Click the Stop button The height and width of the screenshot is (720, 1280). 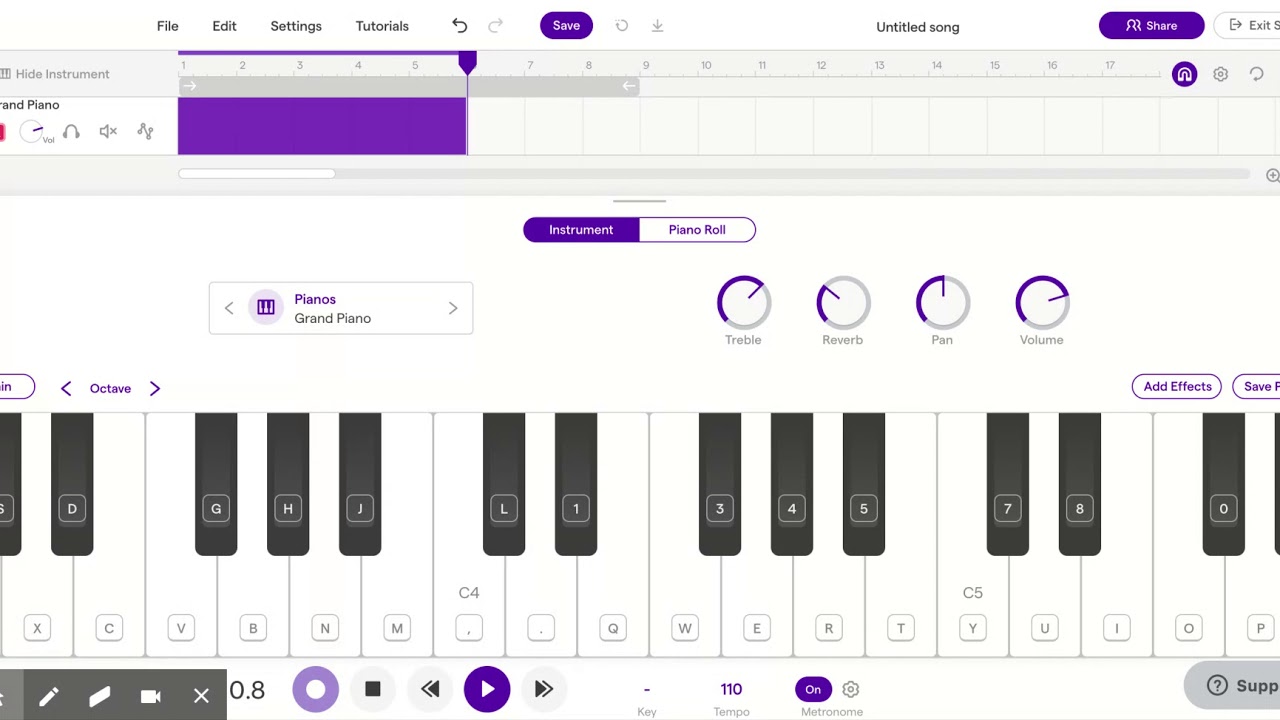point(373,689)
